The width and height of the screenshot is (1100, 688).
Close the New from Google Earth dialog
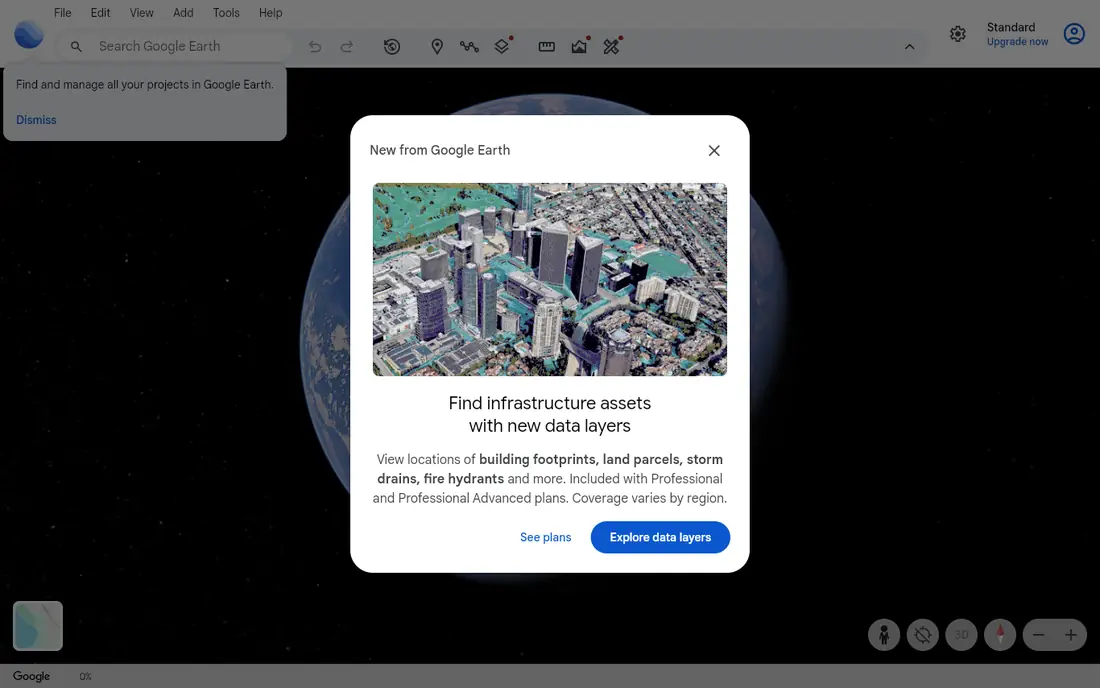[x=714, y=151]
